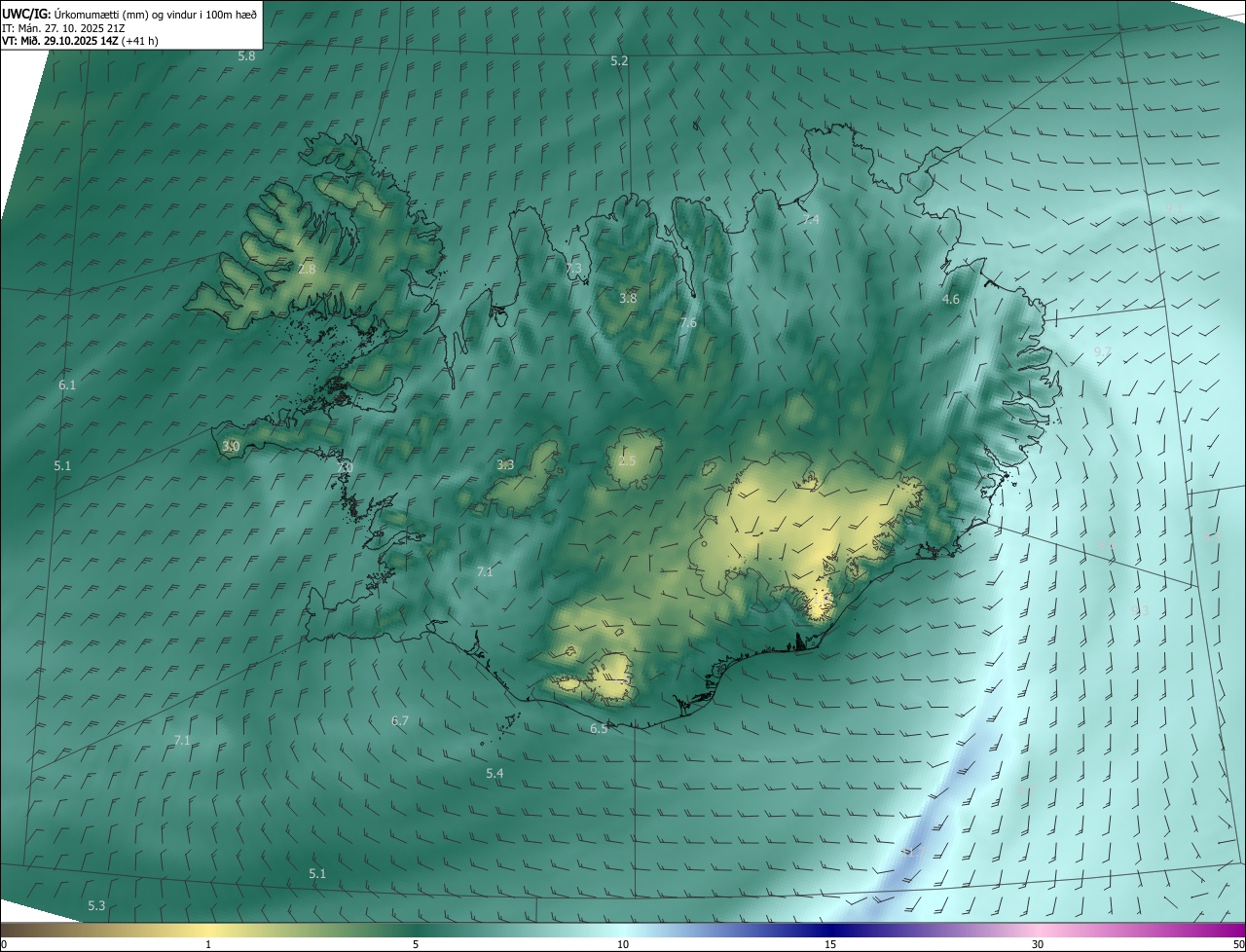
Task: Click the glacier value label '2.5'
Action: 627,460
